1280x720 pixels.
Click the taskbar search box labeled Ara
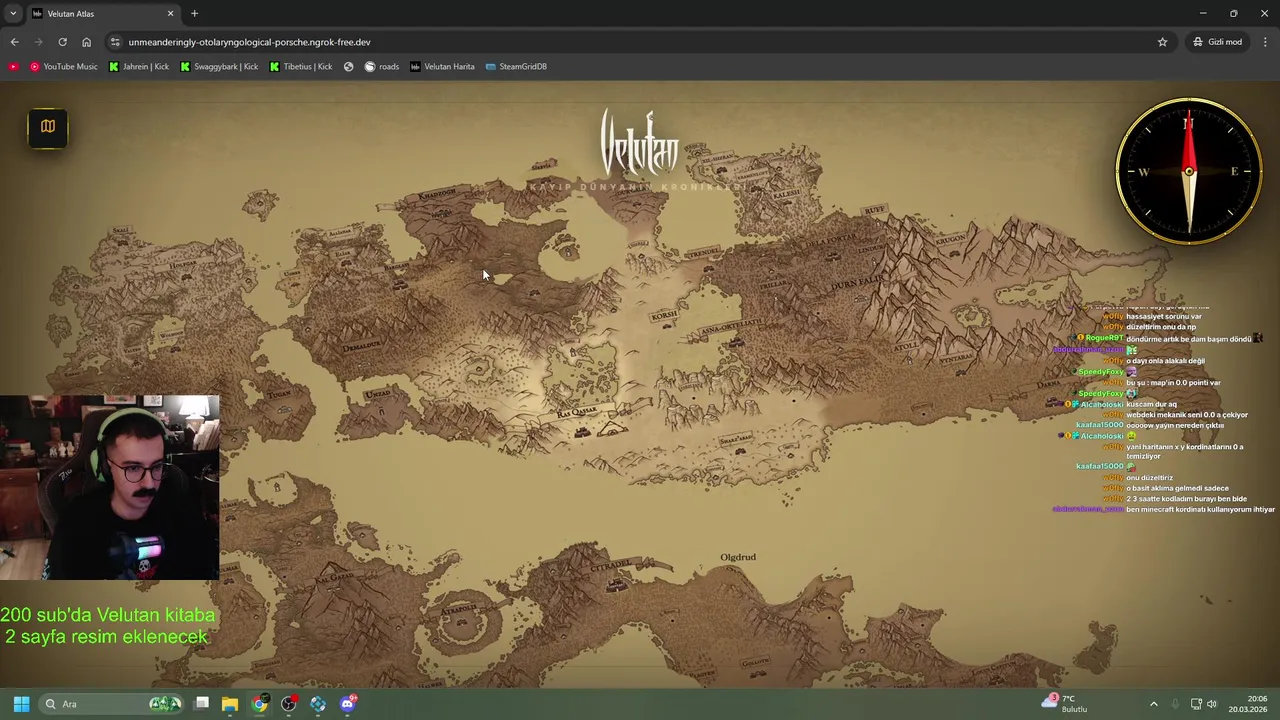(113, 704)
